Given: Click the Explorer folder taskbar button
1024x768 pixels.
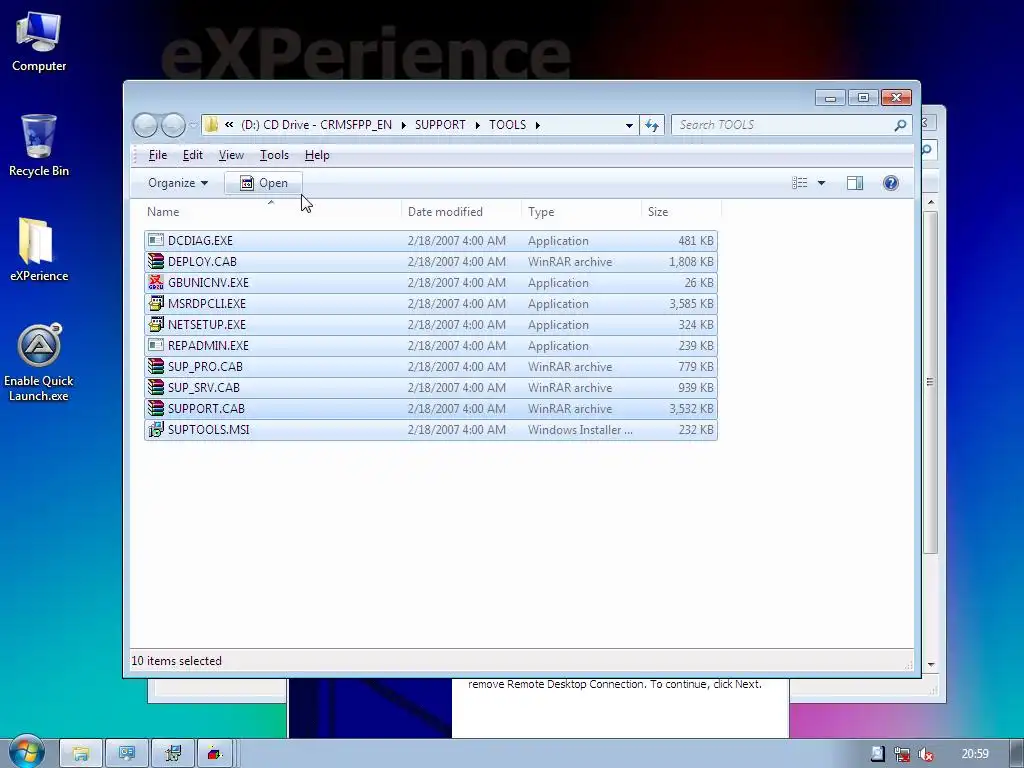Looking at the screenshot, I should [x=80, y=754].
